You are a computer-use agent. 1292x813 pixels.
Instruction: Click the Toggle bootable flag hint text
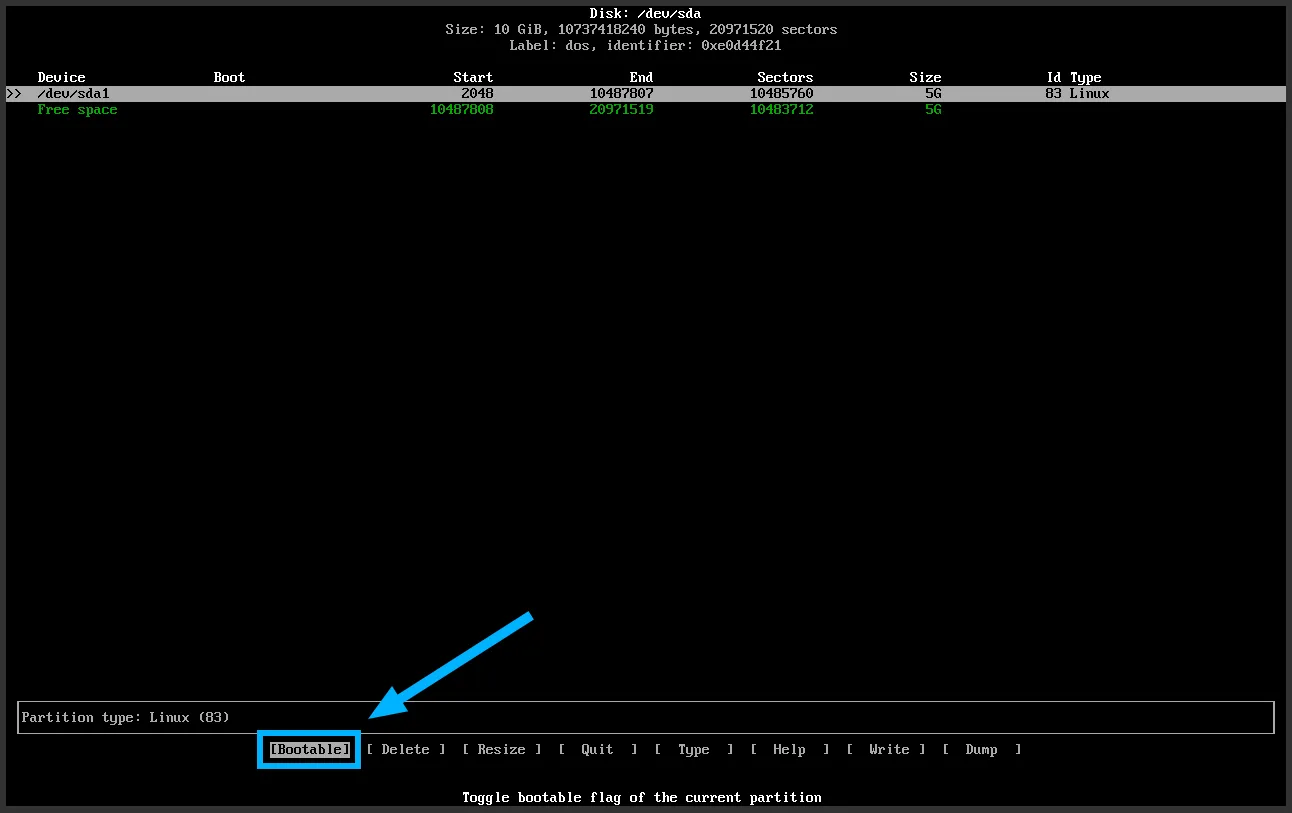pos(641,798)
